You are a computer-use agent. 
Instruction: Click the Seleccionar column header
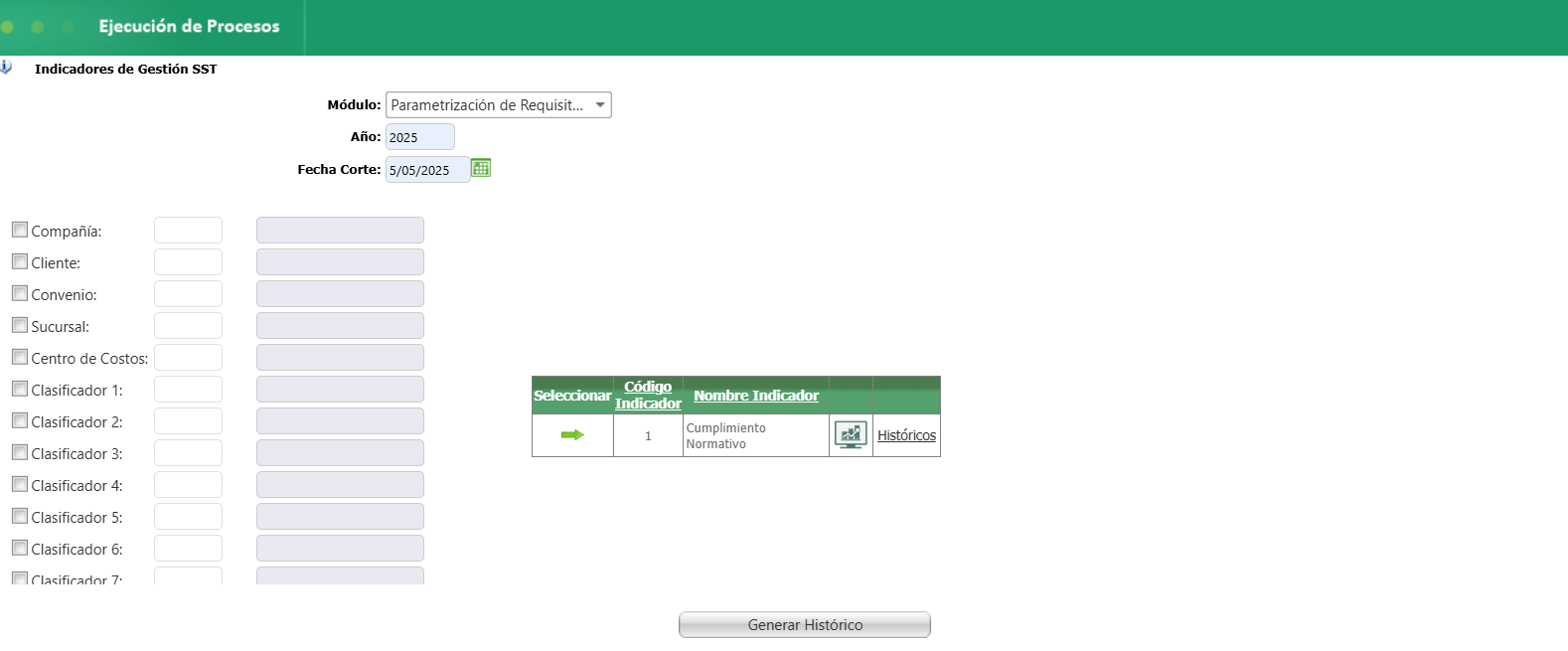[x=572, y=396]
